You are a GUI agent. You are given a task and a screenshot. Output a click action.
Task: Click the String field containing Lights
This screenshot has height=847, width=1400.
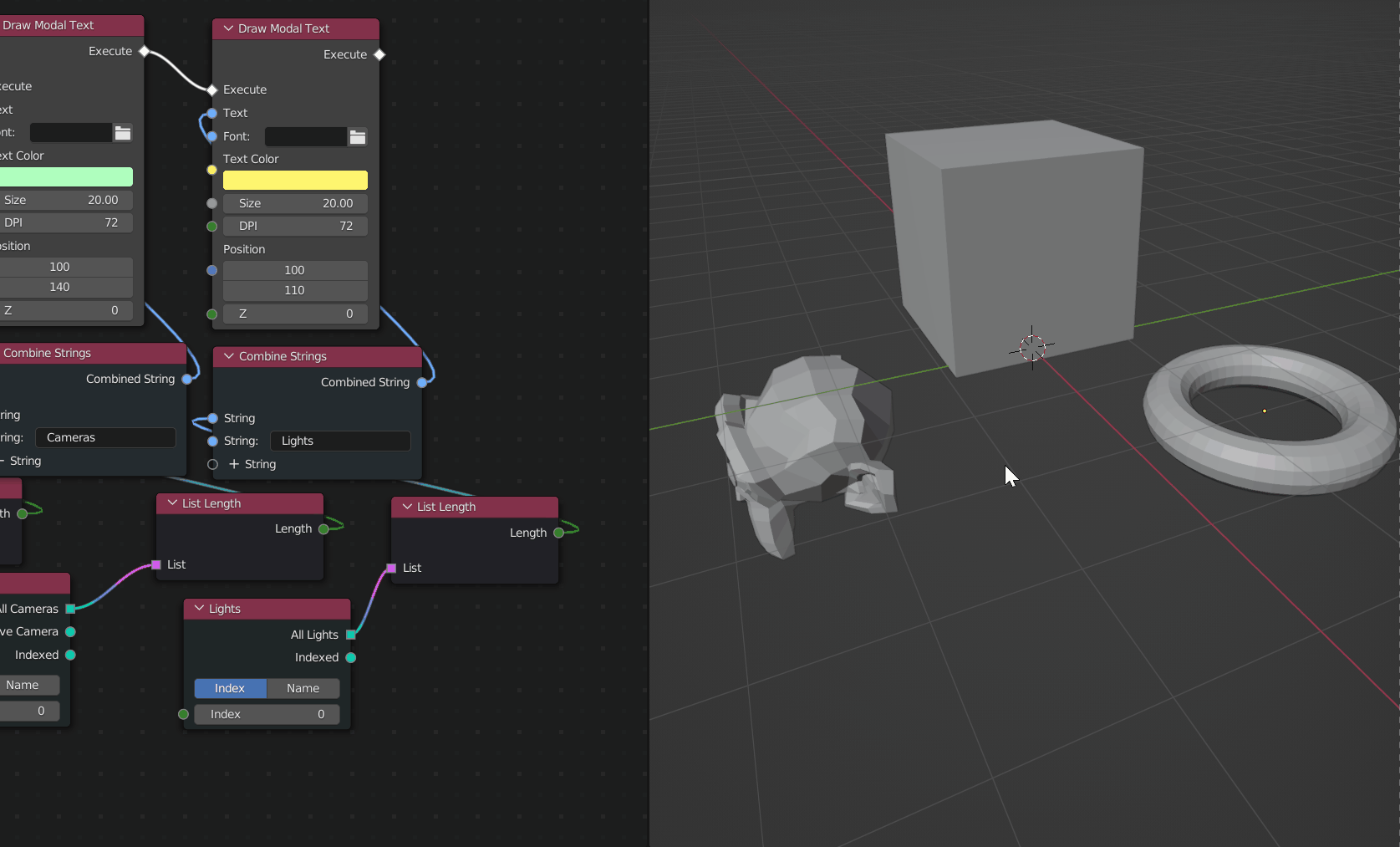pyautogui.click(x=340, y=441)
